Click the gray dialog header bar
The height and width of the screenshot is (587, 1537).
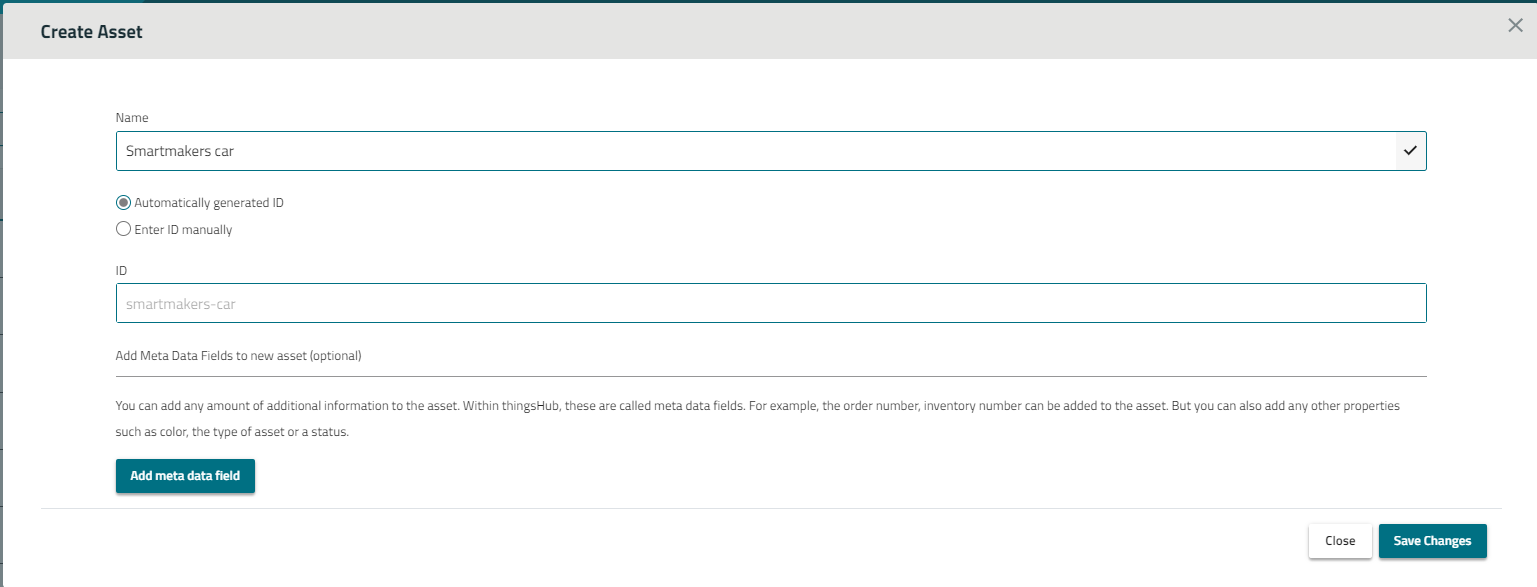click(800, 32)
